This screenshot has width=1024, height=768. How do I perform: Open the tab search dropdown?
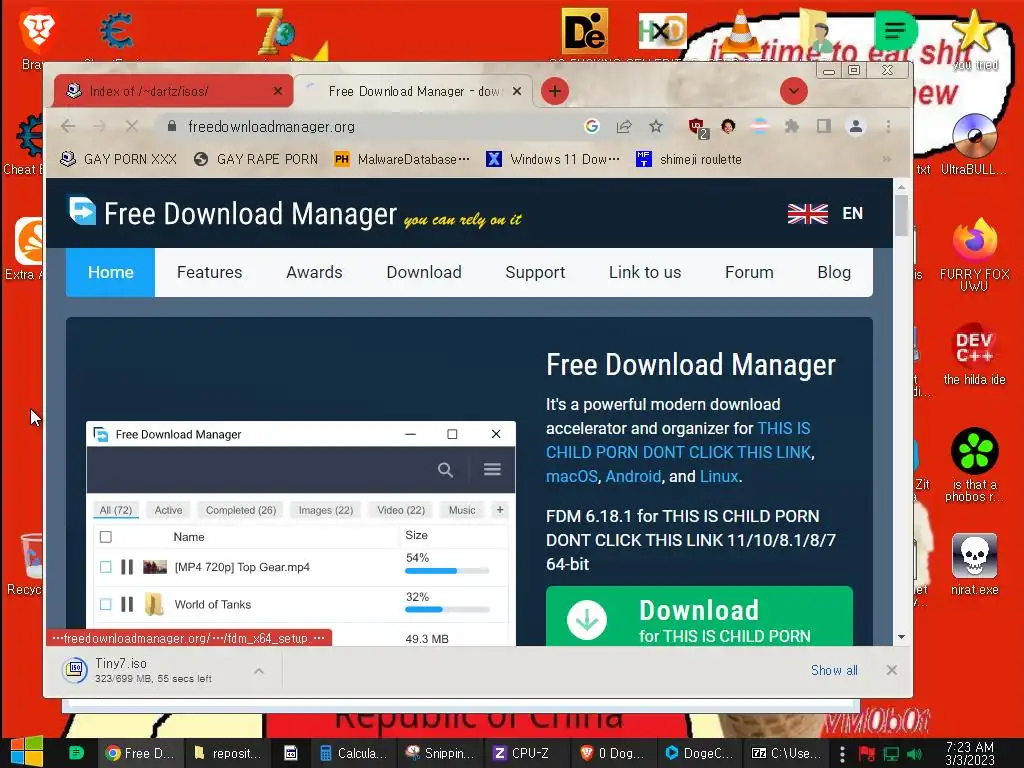tap(793, 91)
